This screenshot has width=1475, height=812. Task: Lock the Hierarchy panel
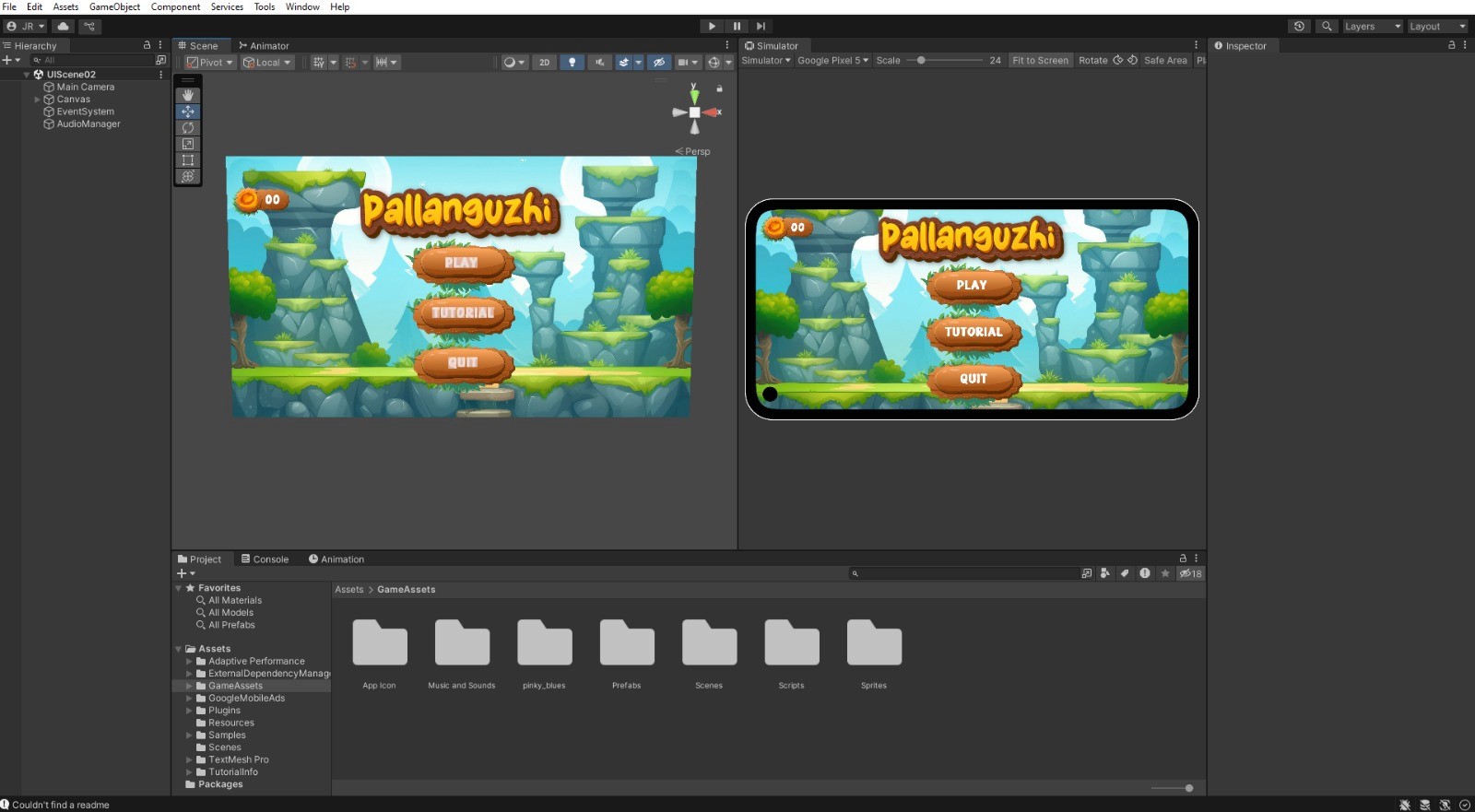(x=147, y=45)
